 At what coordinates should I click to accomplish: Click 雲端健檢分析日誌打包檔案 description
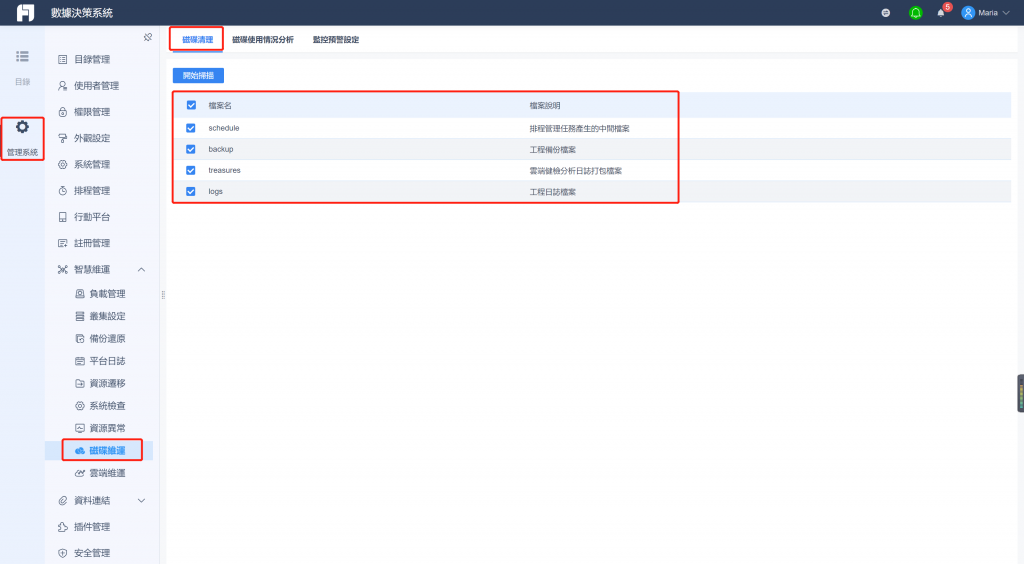point(575,171)
